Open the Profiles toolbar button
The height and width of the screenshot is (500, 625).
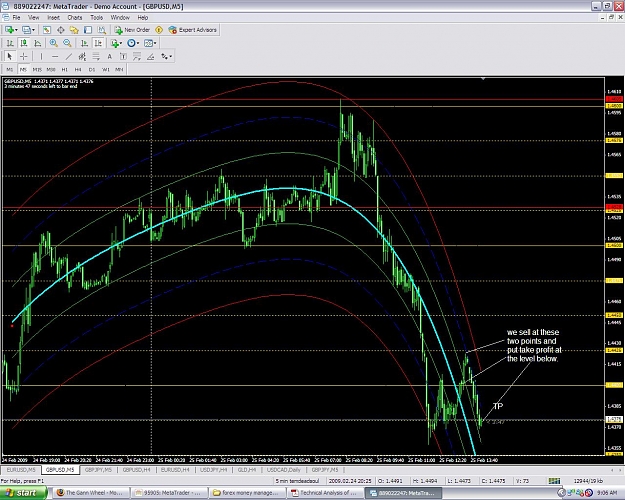click(x=26, y=30)
